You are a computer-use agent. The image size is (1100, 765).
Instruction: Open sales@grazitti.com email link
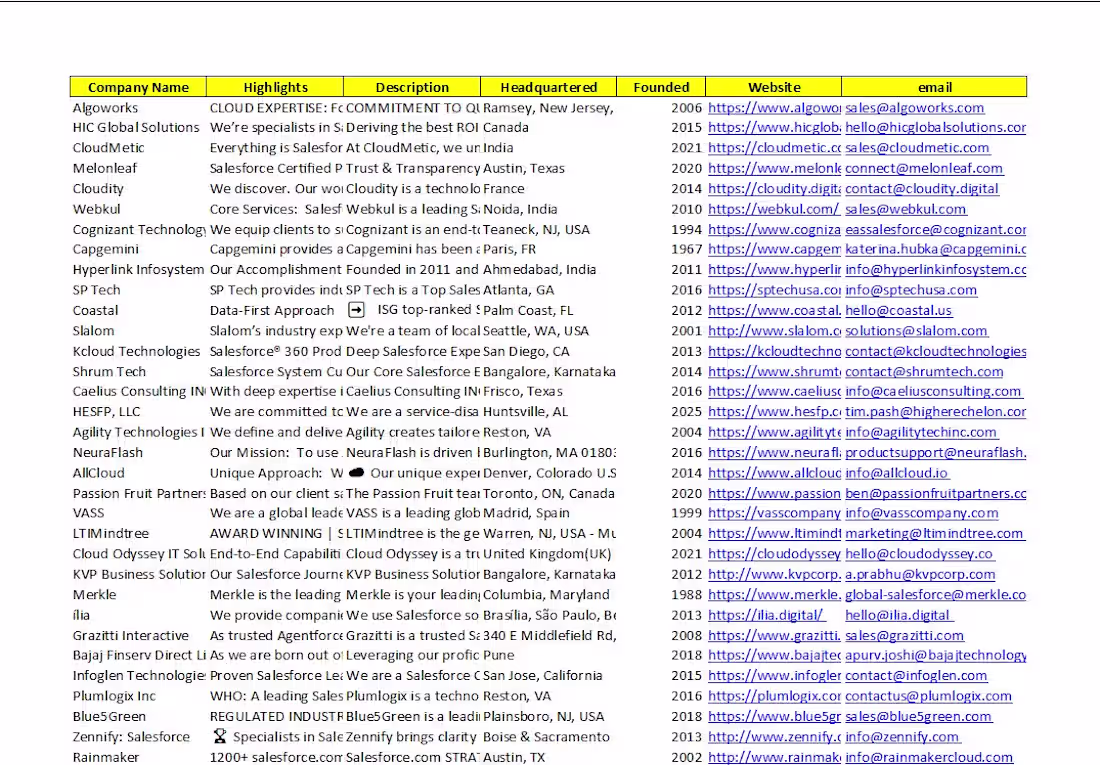904,636
